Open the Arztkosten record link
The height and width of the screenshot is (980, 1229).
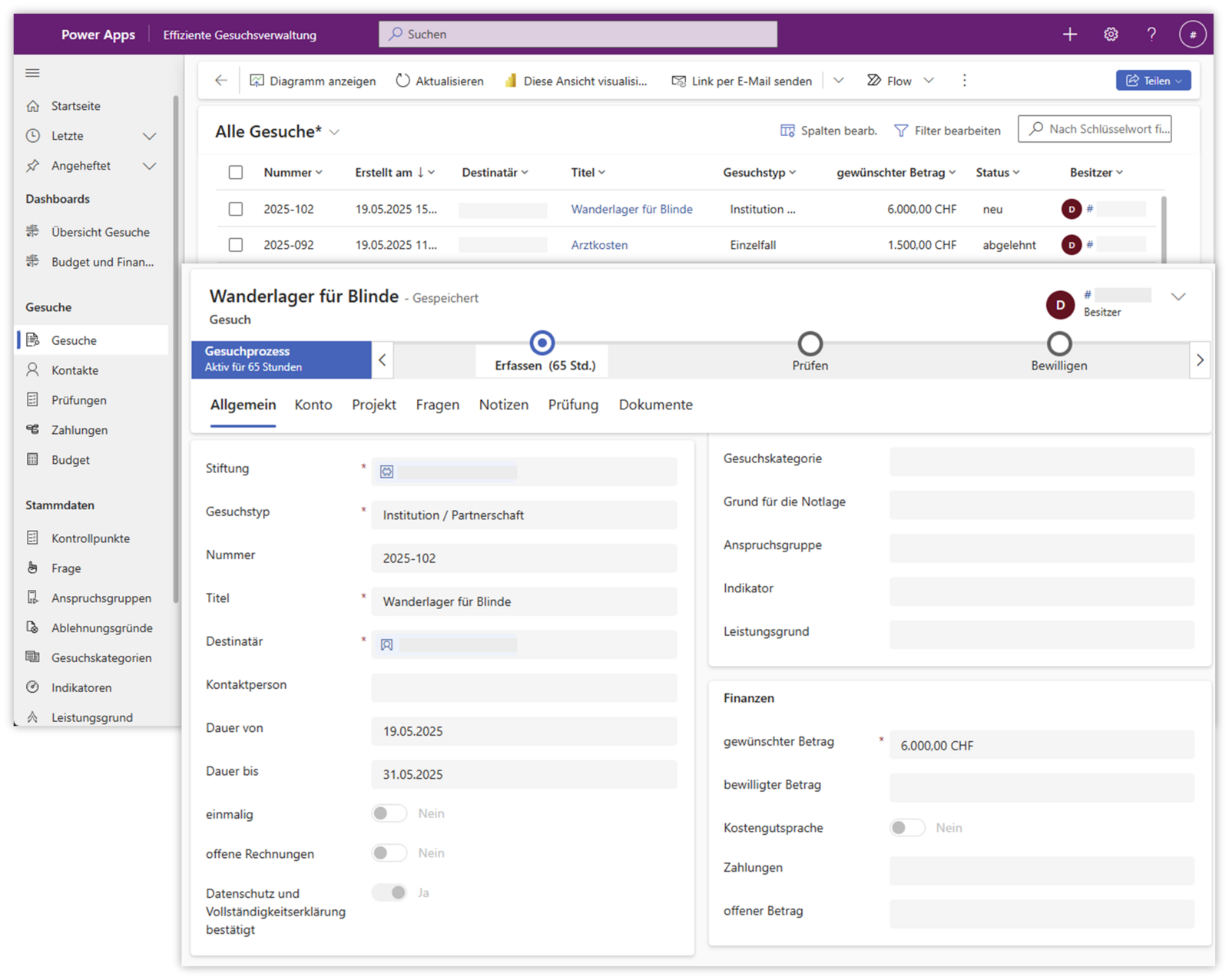[599, 245]
